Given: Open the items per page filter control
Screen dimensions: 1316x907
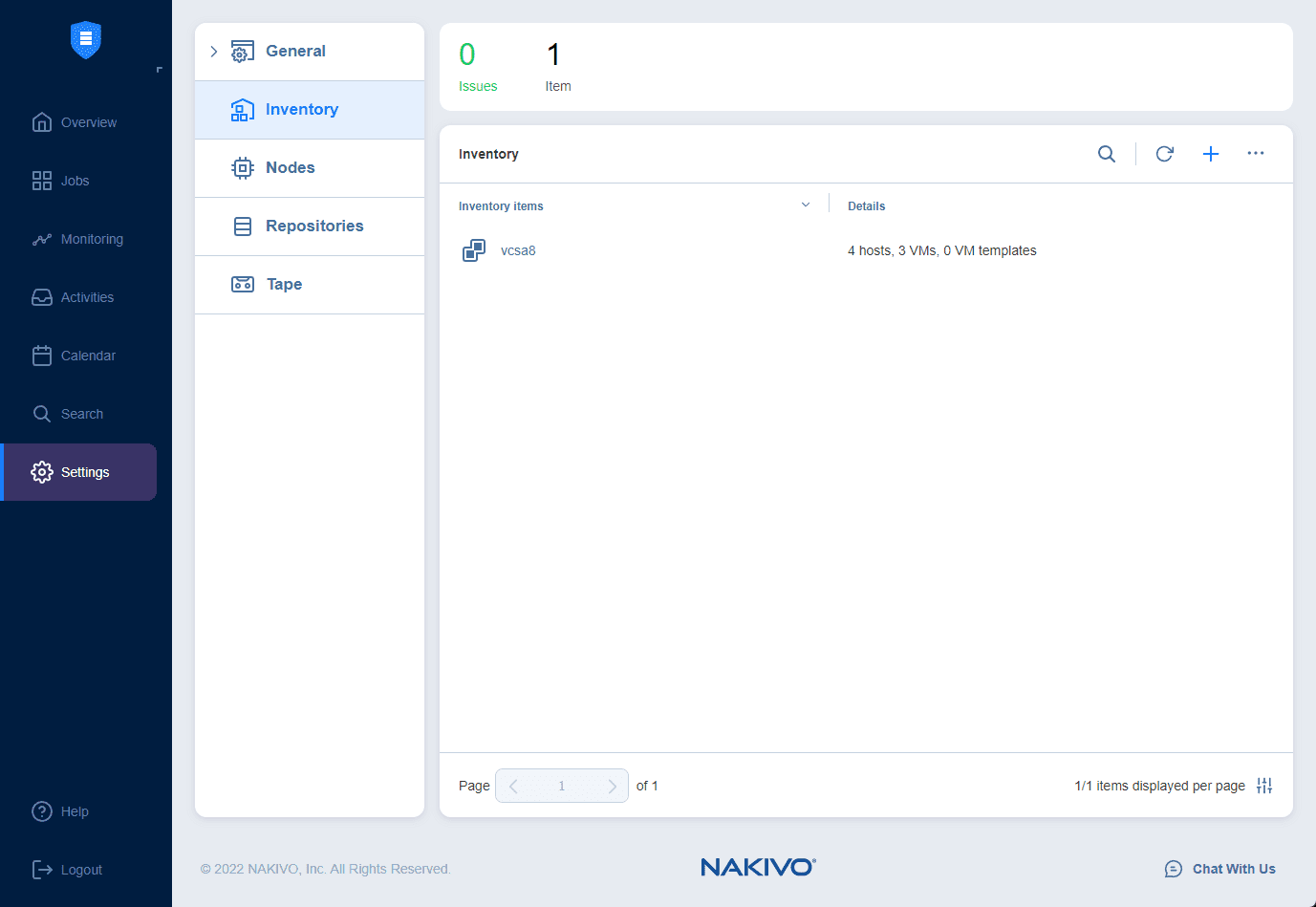Looking at the screenshot, I should [1263, 785].
